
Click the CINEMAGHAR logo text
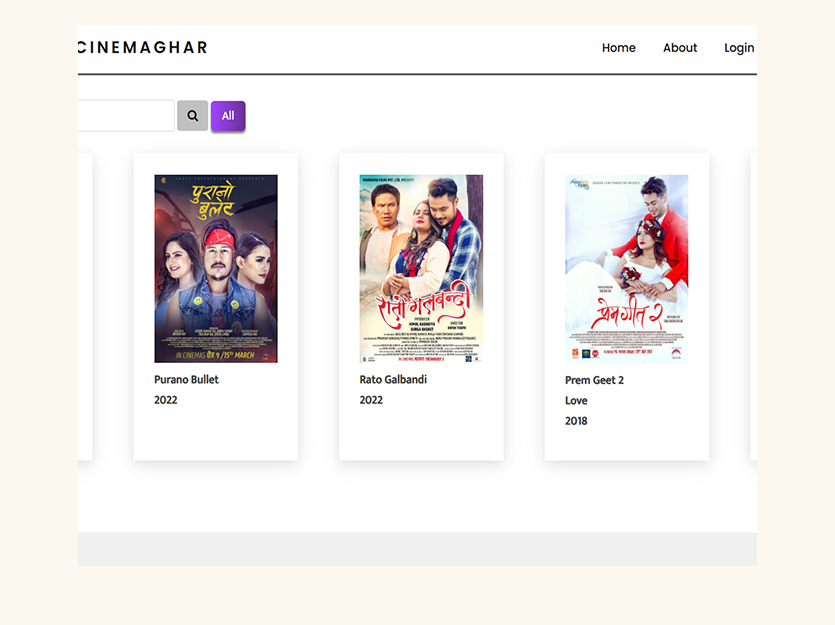[x=143, y=47]
